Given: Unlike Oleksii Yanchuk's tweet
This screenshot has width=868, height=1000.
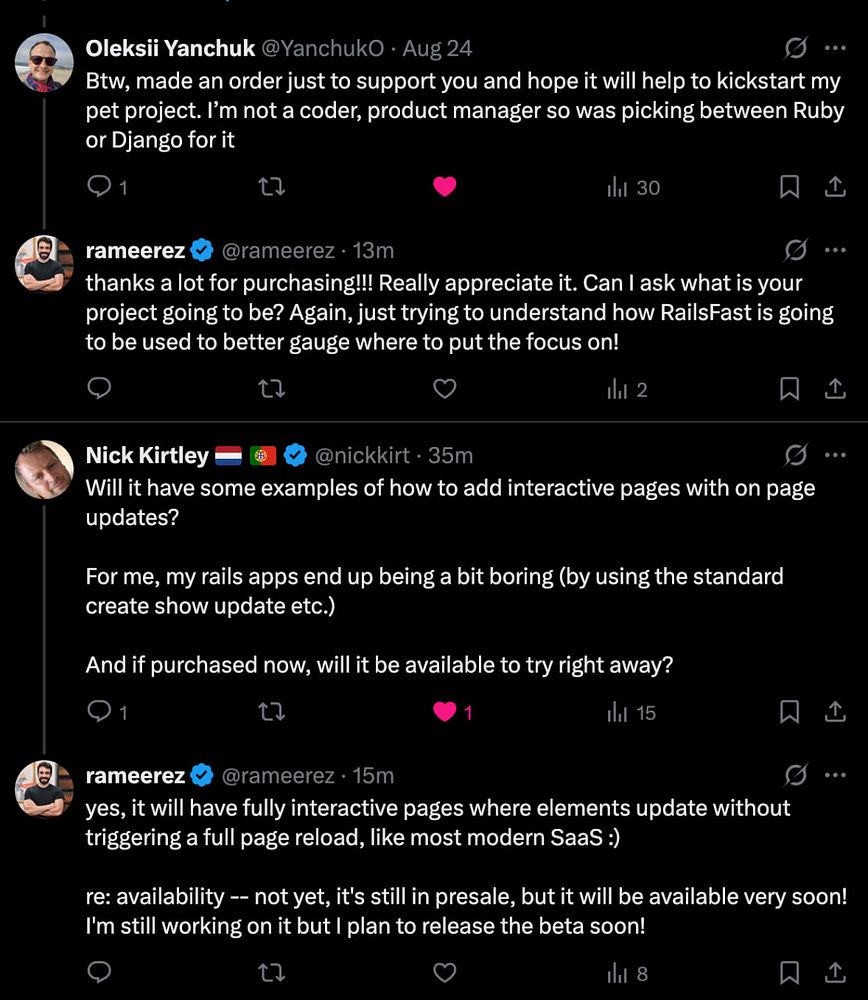Looking at the screenshot, I should click(x=444, y=187).
